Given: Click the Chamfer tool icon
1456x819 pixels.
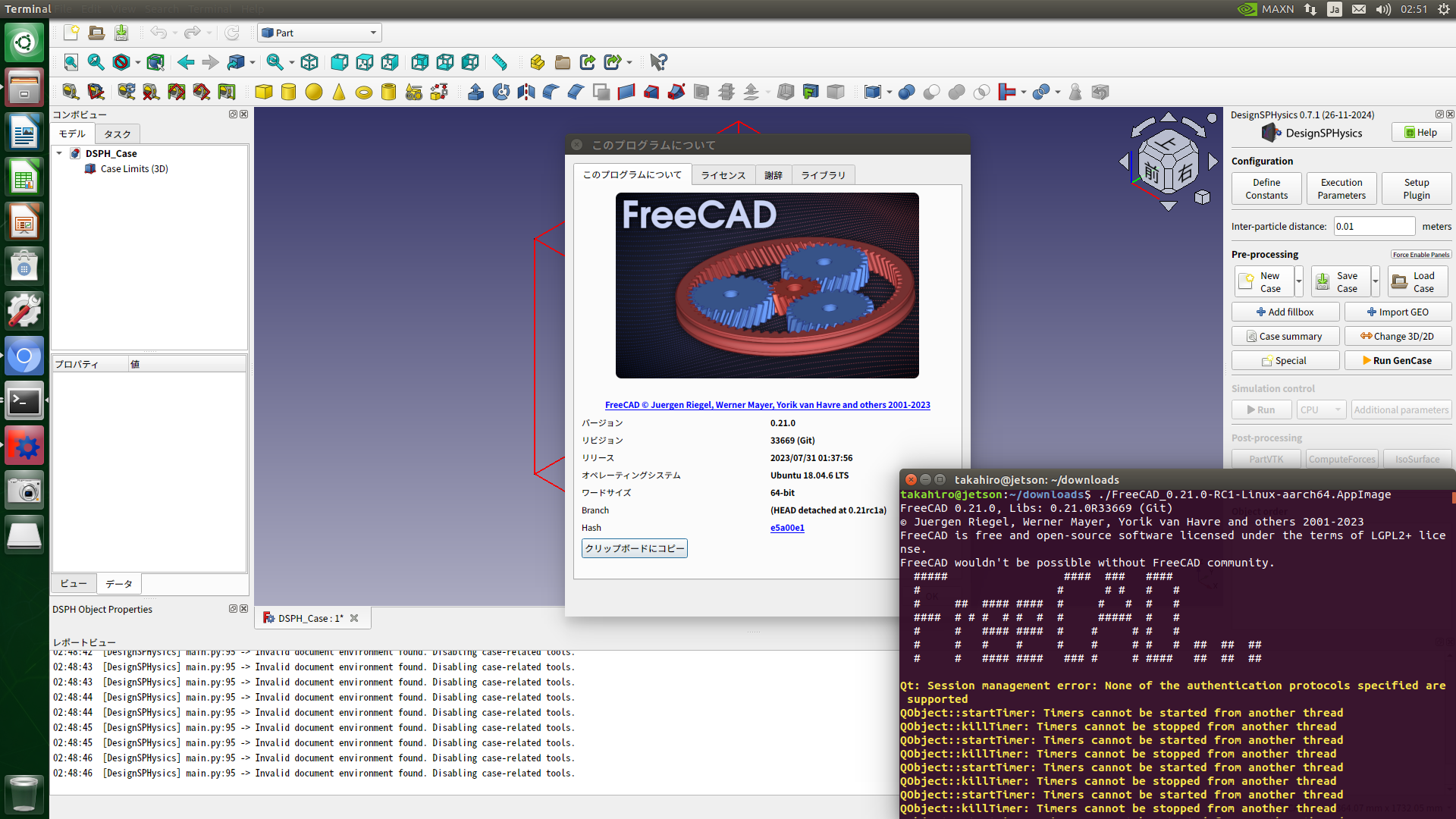Looking at the screenshot, I should coord(576,92).
